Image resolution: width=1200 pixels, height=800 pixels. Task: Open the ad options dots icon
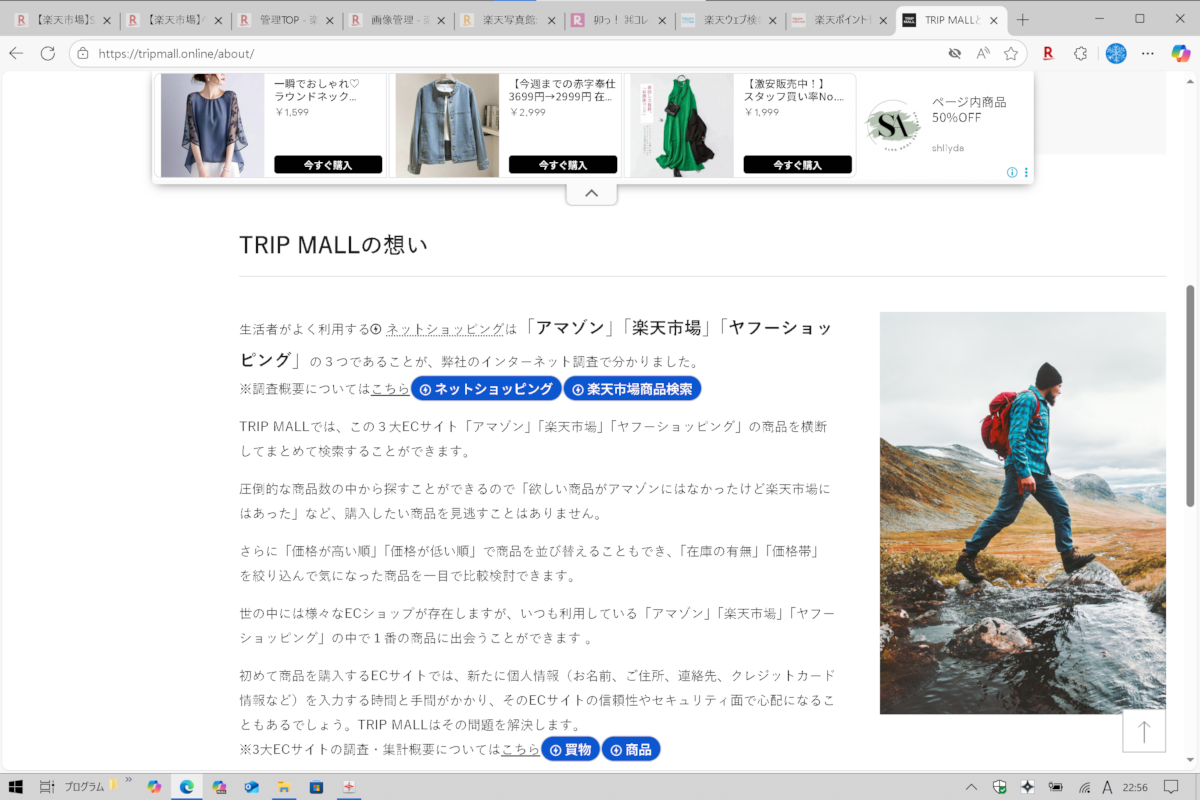[1026, 173]
